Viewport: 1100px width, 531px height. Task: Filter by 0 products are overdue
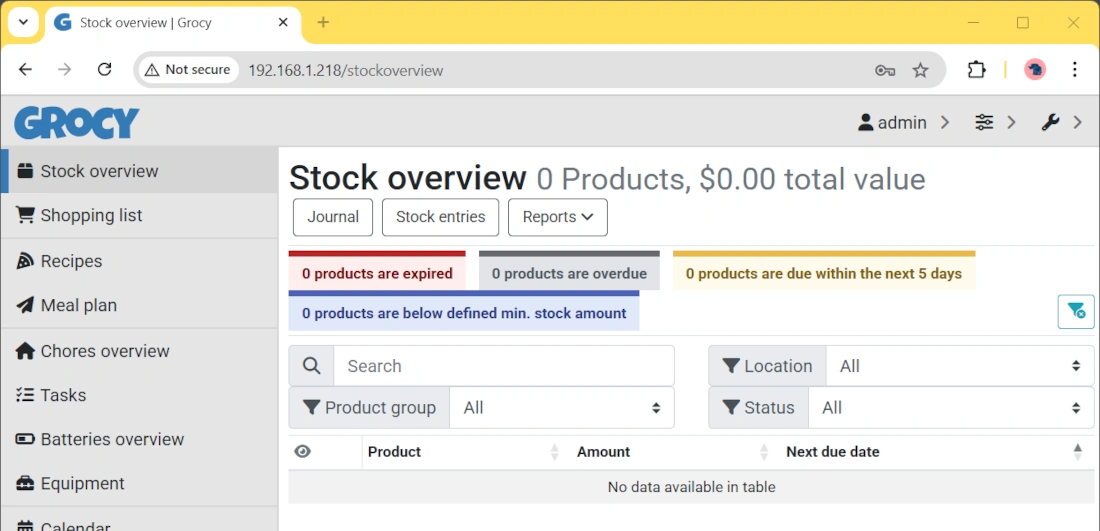[x=569, y=271]
